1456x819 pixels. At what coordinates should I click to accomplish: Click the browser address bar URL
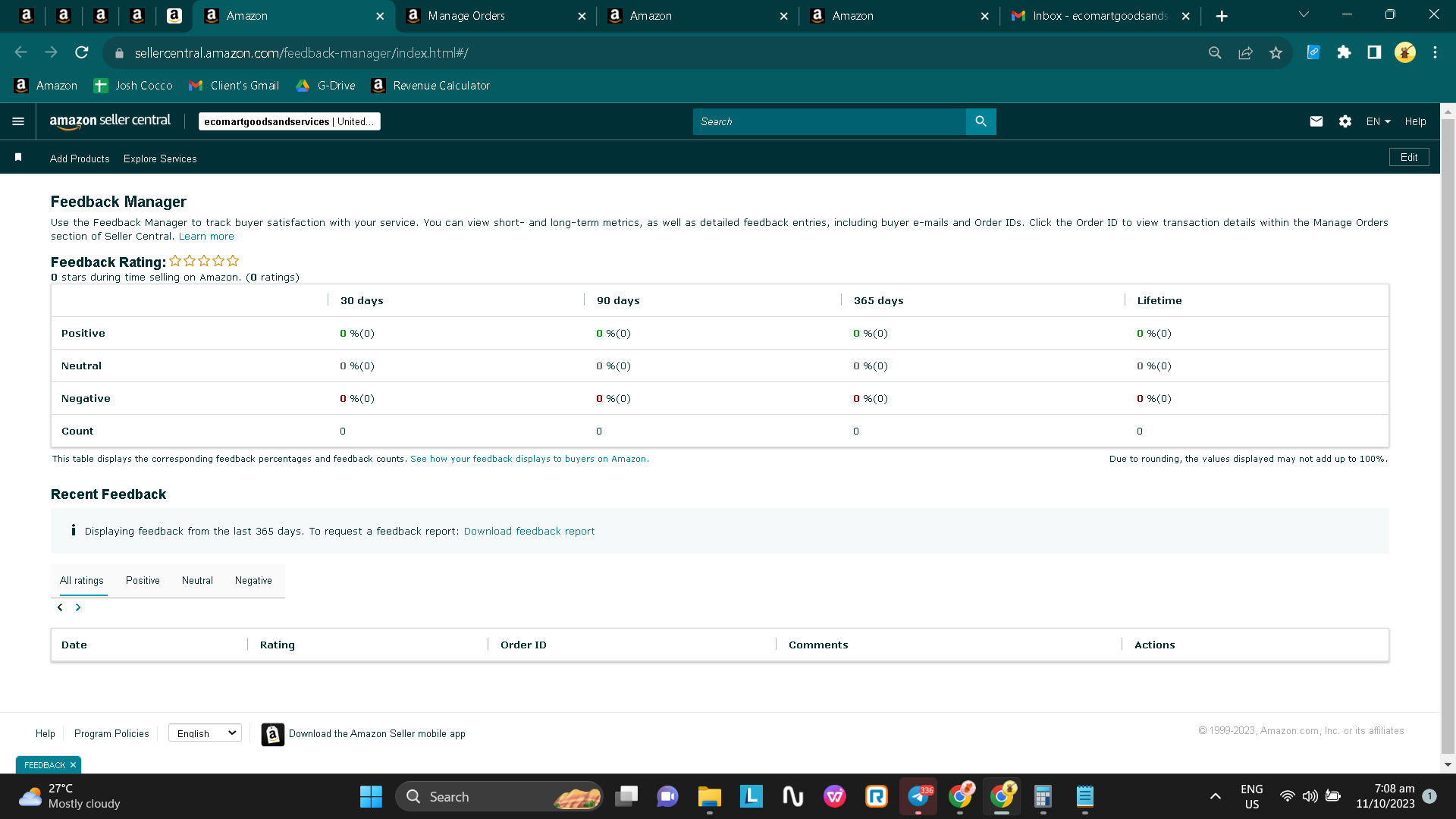pyautogui.click(x=301, y=53)
